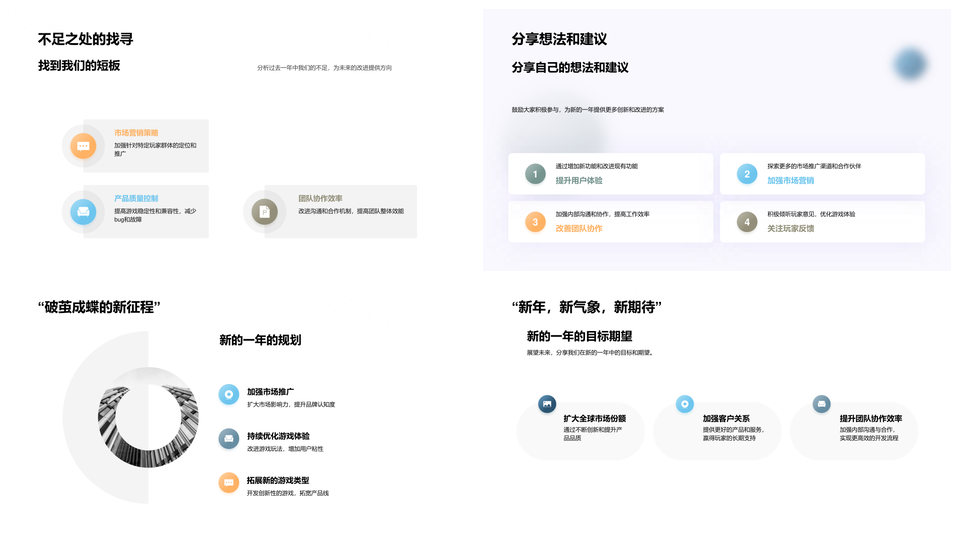Click the “新年，新气象，新期待” title
This screenshot has height=548, width=960.
586,307
